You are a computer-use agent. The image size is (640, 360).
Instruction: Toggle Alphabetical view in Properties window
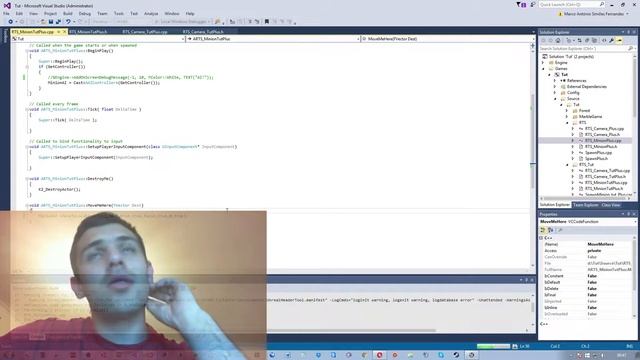pos(550,230)
